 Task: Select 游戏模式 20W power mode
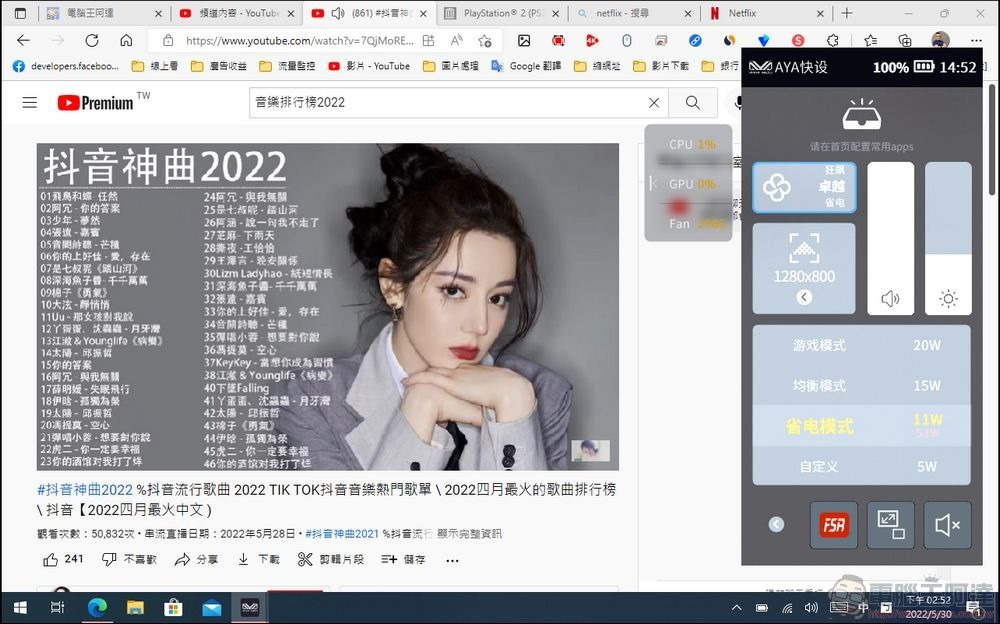click(x=862, y=345)
